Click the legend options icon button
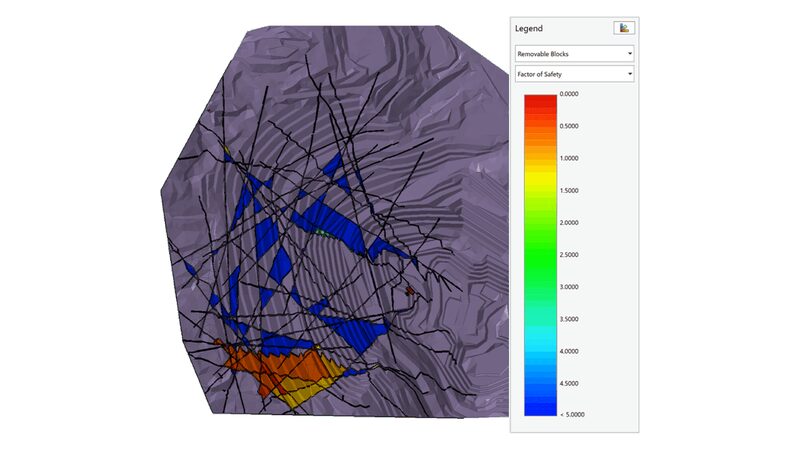The width and height of the screenshot is (800, 450). point(624,28)
